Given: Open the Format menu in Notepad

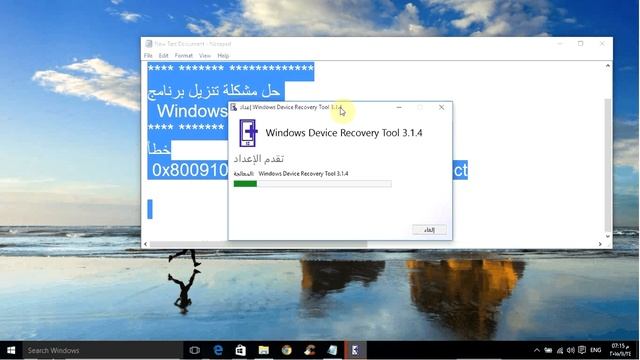Looking at the screenshot, I should 184,56.
